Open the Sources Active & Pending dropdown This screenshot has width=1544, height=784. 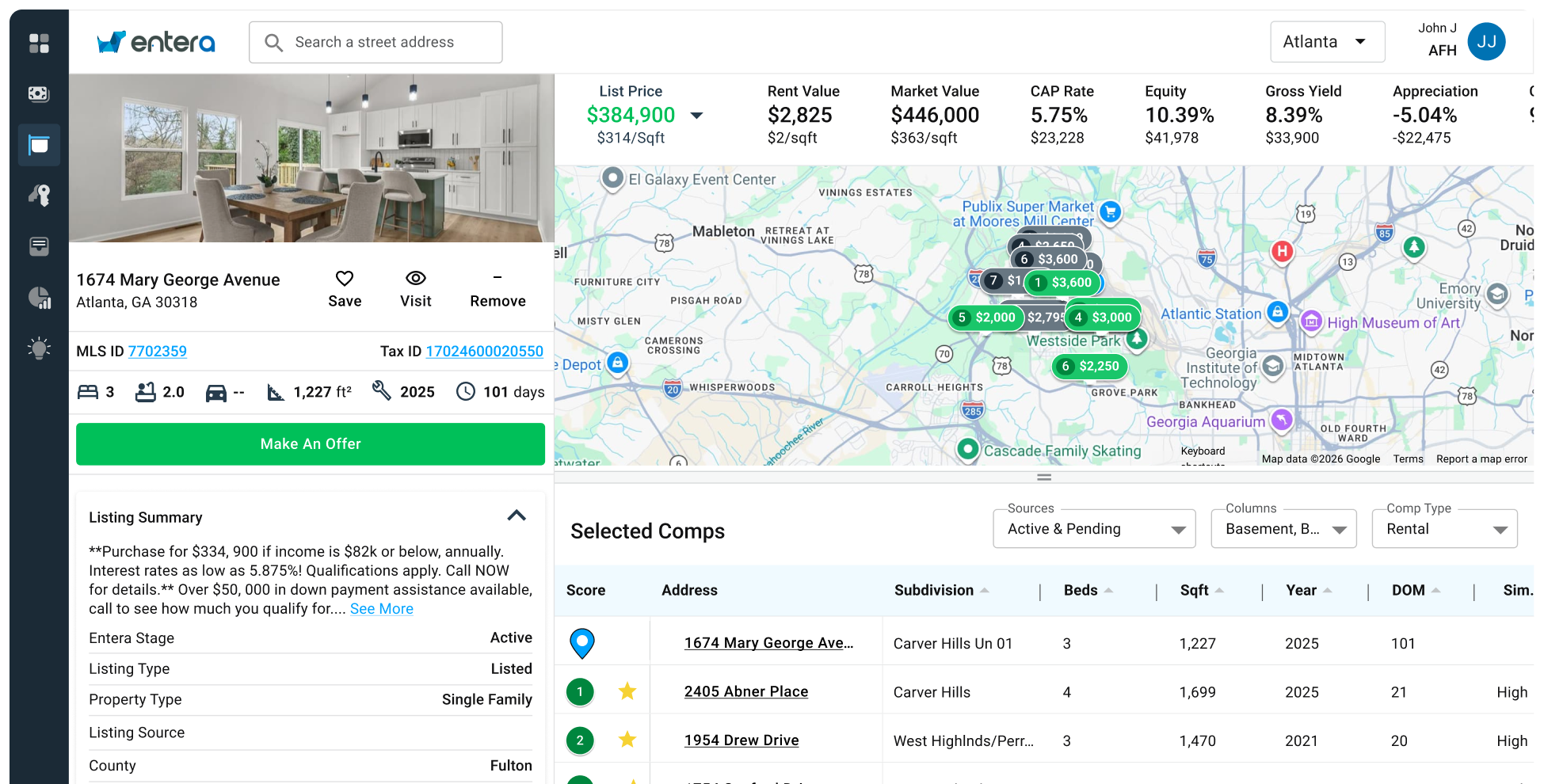point(1094,529)
